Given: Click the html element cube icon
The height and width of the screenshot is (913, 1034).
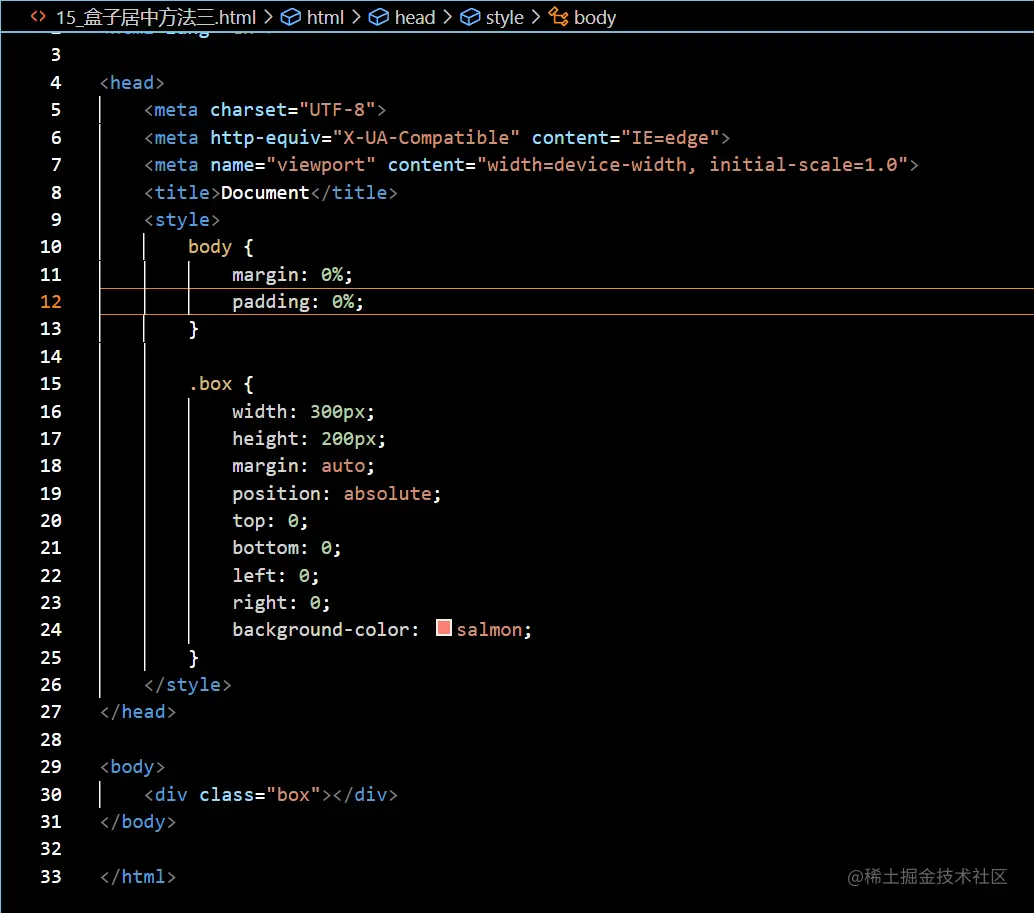Looking at the screenshot, I should (291, 17).
